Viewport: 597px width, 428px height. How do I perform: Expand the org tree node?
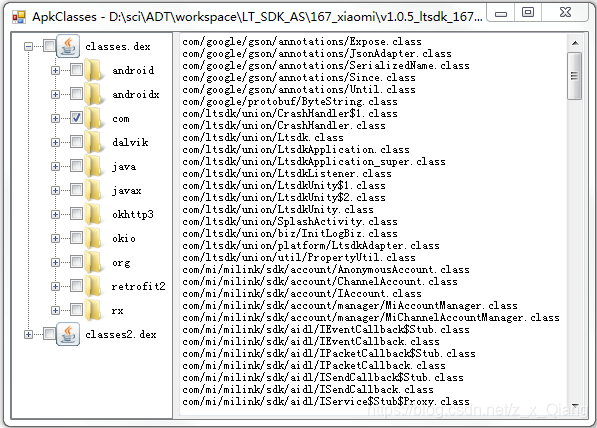55,262
